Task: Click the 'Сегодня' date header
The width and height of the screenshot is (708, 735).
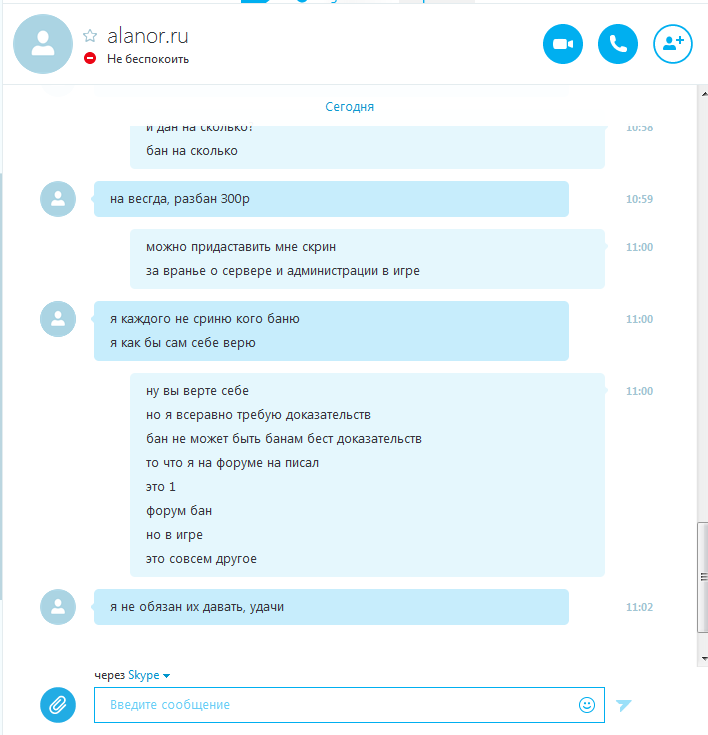Action: pyautogui.click(x=350, y=107)
